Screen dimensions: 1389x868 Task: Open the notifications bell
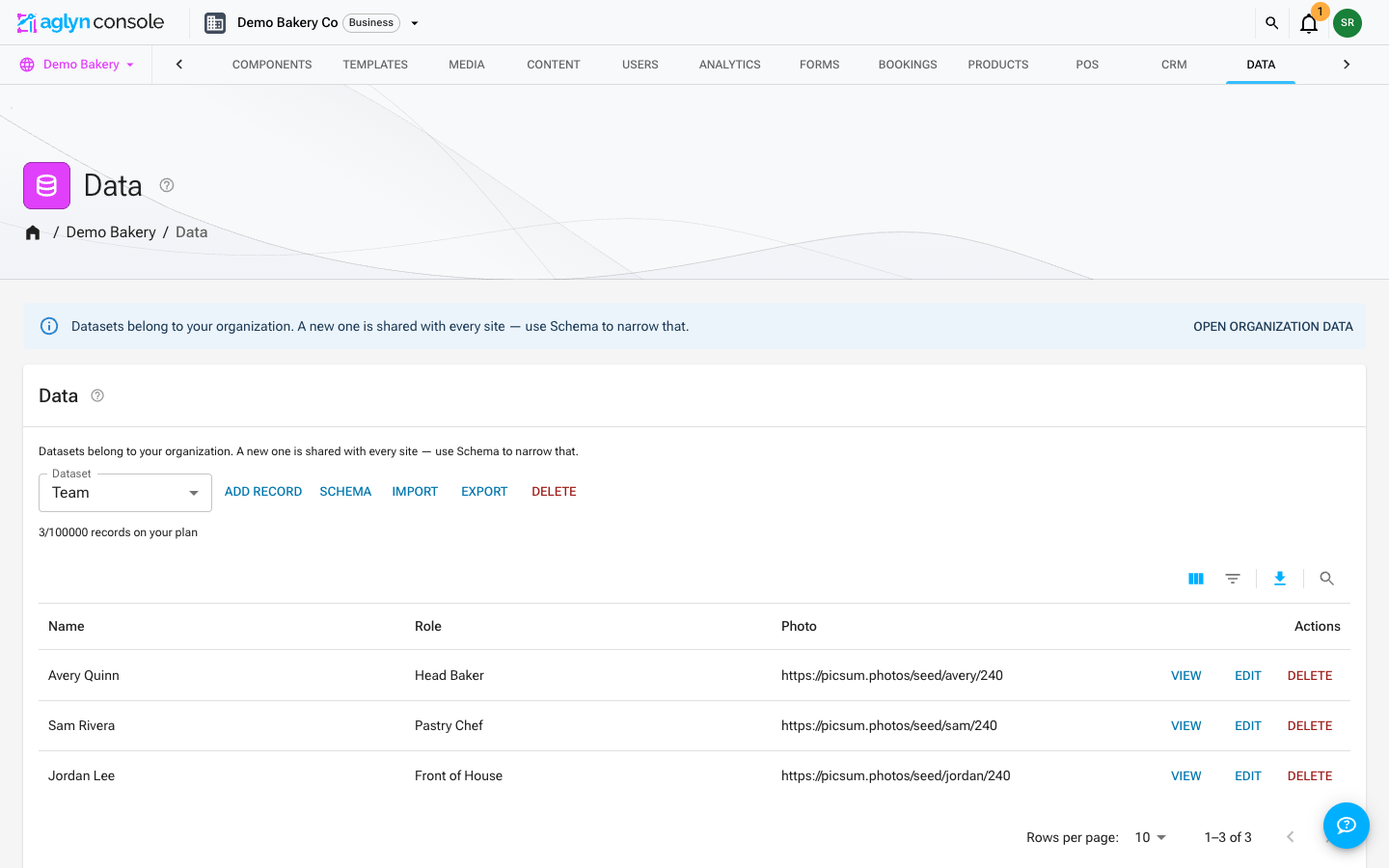pyautogui.click(x=1309, y=23)
